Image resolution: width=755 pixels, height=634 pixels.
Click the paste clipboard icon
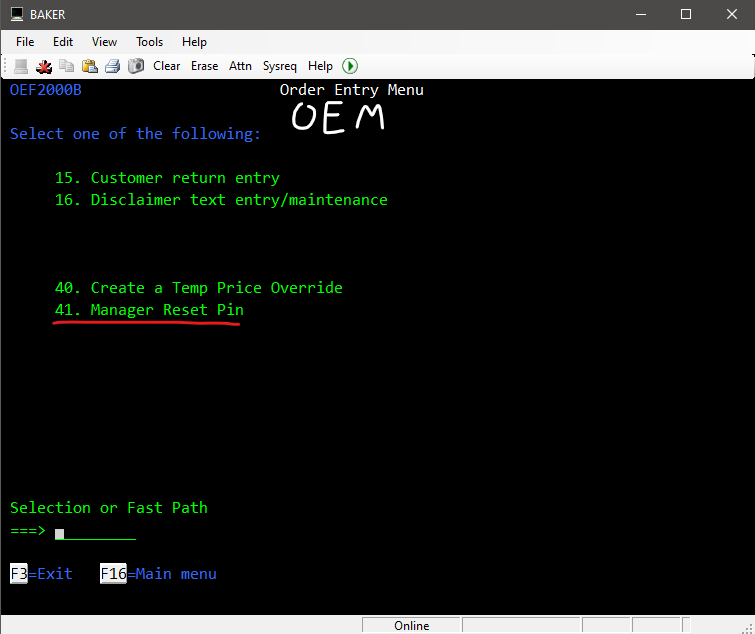[x=90, y=66]
